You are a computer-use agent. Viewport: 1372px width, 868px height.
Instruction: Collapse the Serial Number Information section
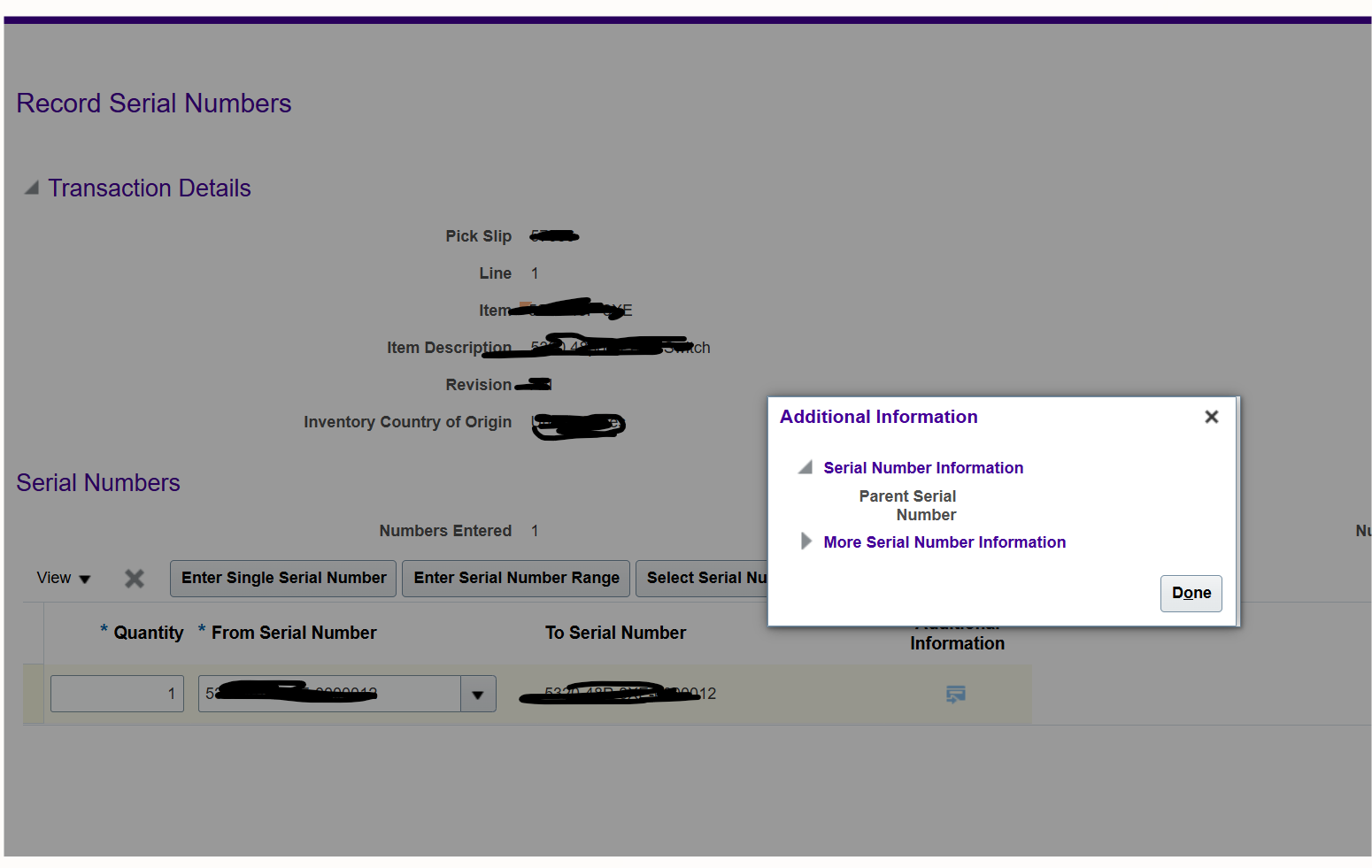point(804,467)
